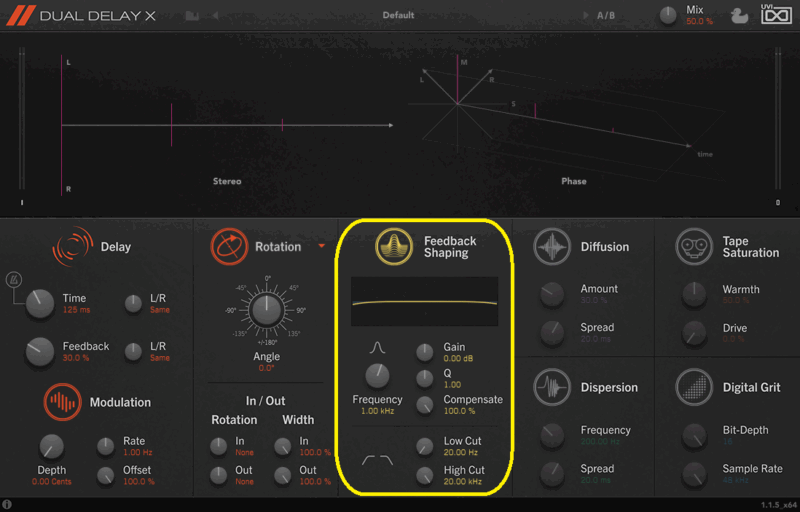Screen dimensions: 800x512
Task: Click the Diffusion Amount knob
Action: coord(552,294)
